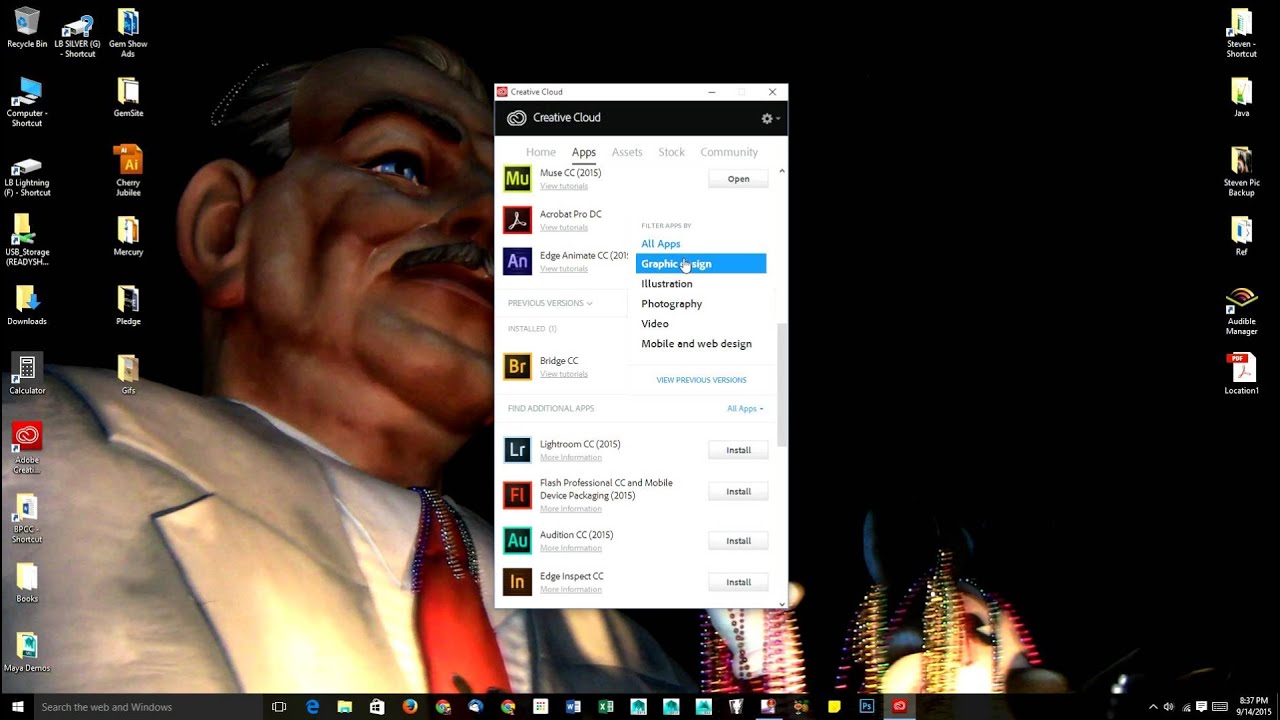Open All Apps dropdown beside Find Additional Apps
Image resolution: width=1280 pixels, height=720 pixels.
745,409
